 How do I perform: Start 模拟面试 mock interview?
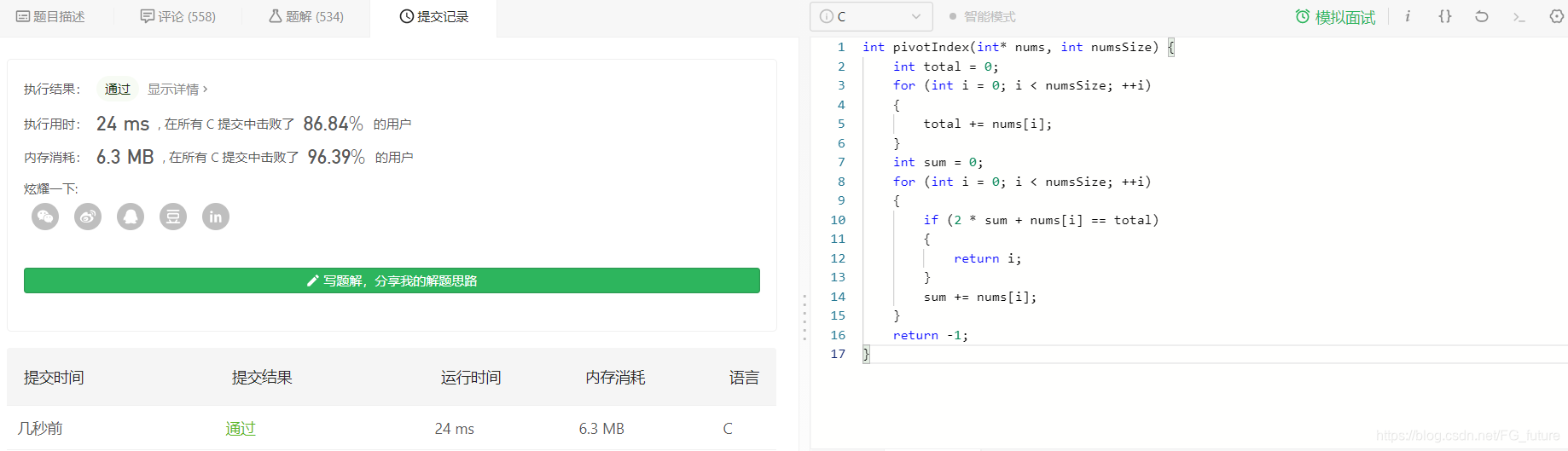point(1335,17)
